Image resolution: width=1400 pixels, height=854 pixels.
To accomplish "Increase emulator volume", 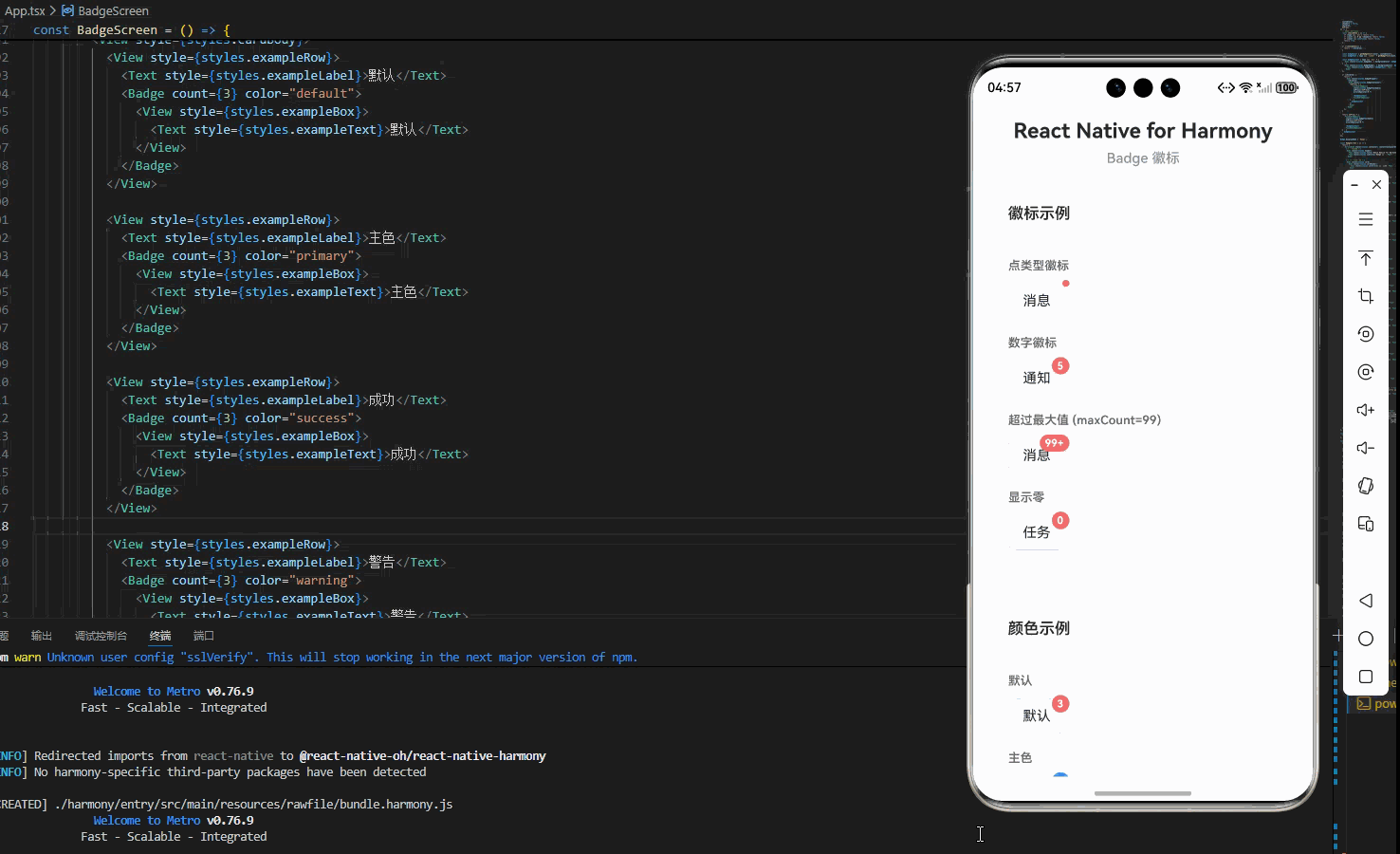I will 1366,410.
